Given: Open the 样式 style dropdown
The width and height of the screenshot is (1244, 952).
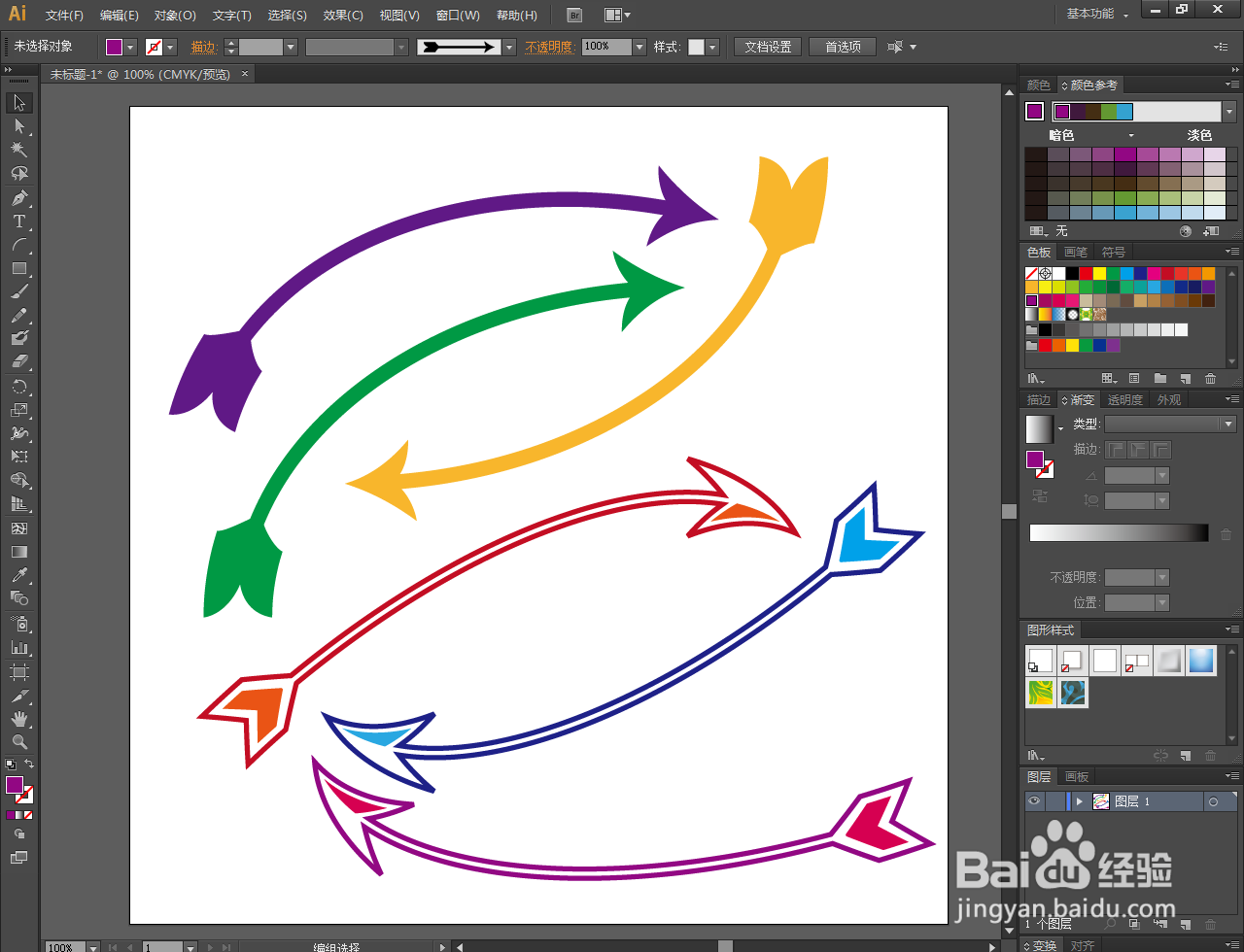Looking at the screenshot, I should (x=712, y=47).
